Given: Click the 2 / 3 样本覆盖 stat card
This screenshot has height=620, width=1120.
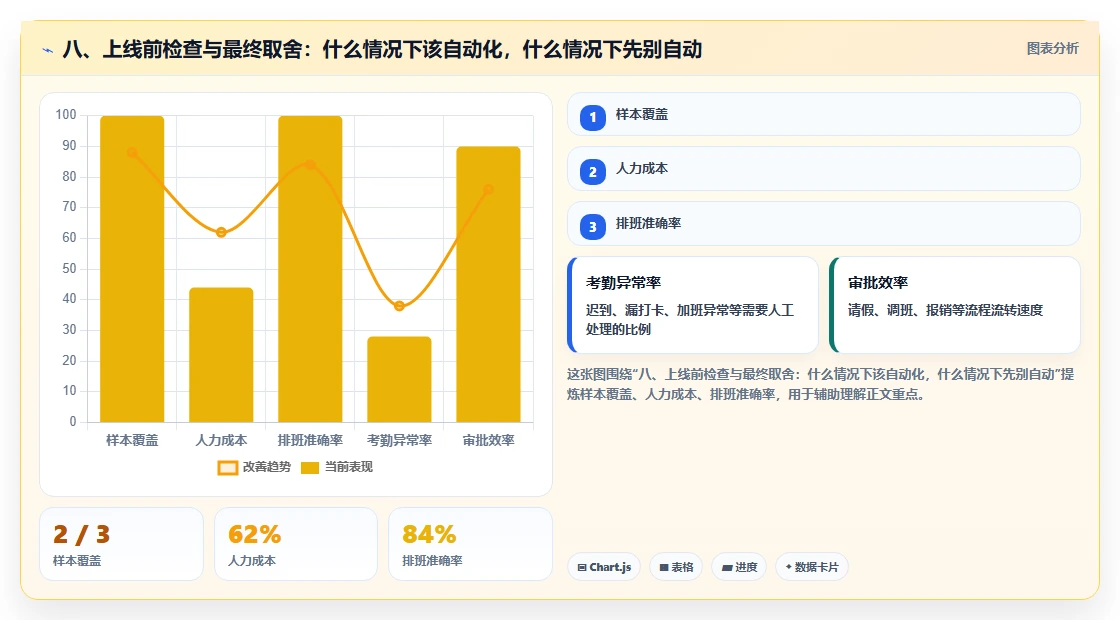Looking at the screenshot, I should click(121, 544).
